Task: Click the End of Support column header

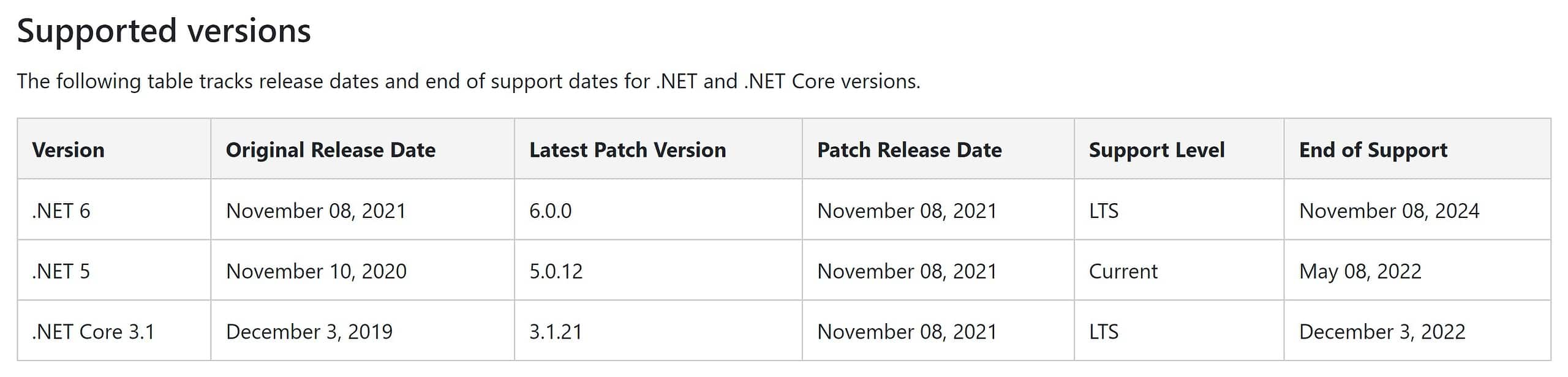Action: [1373, 150]
